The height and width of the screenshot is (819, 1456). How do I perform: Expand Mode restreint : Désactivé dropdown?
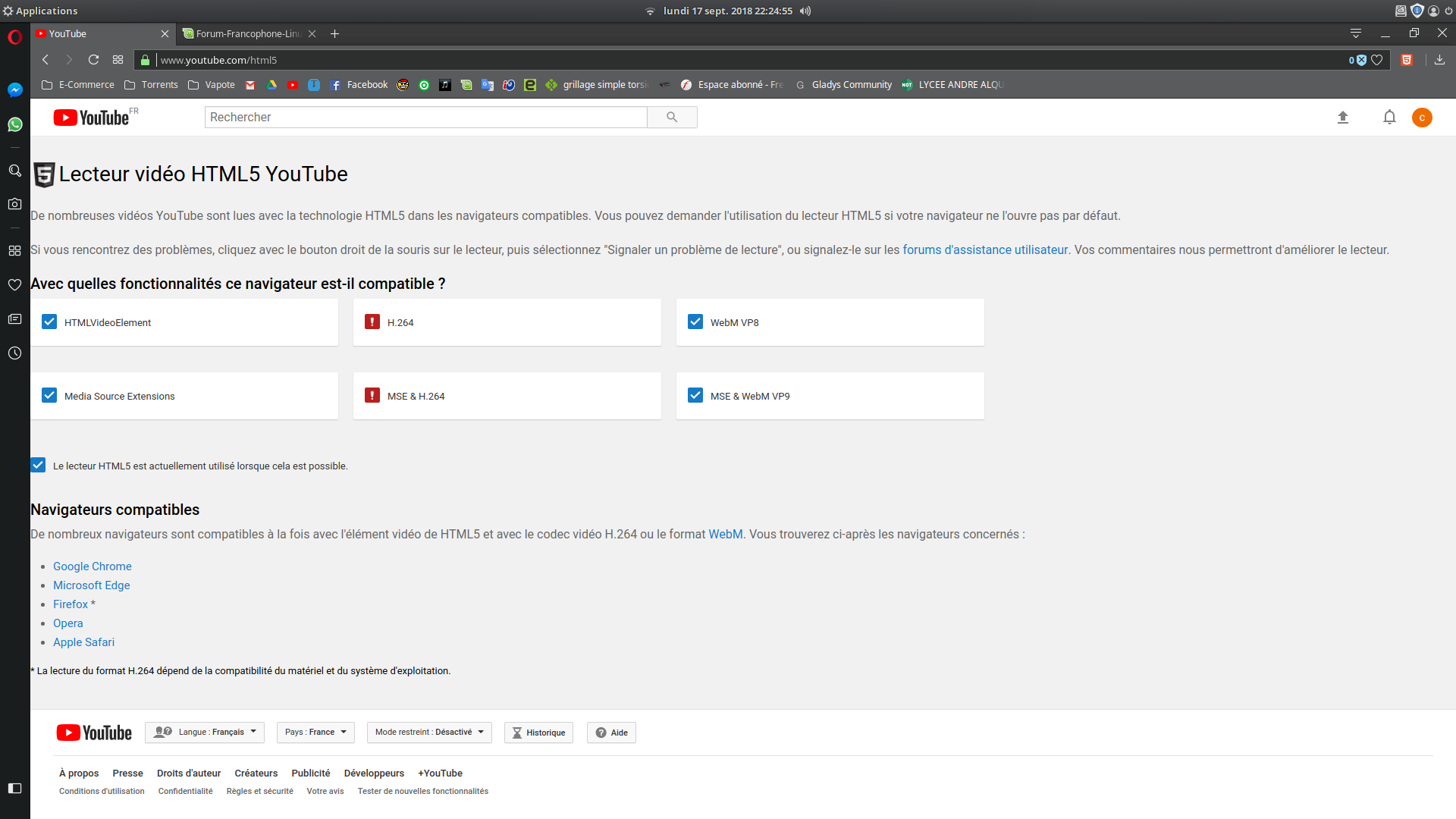(x=429, y=733)
